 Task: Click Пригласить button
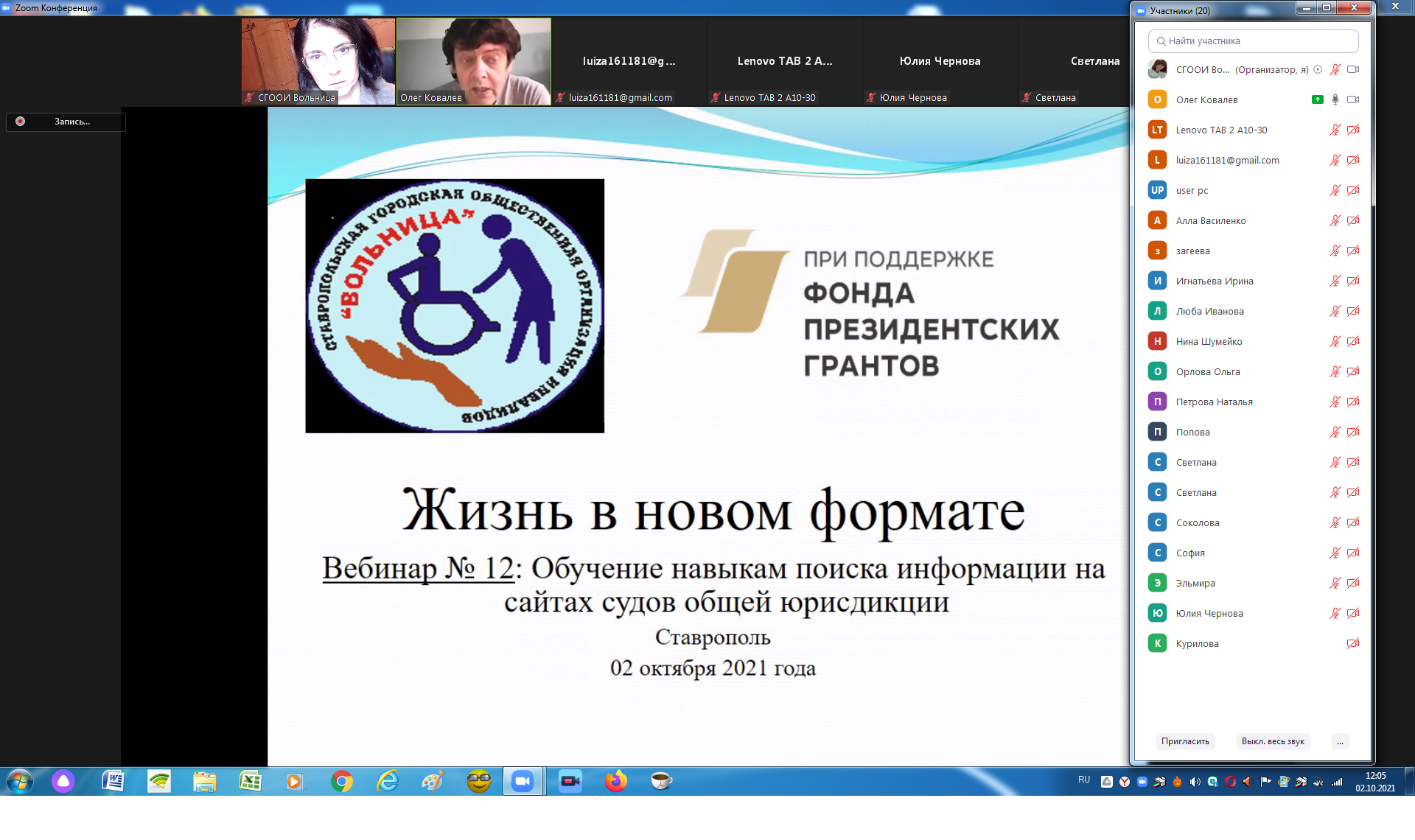pyautogui.click(x=1185, y=741)
